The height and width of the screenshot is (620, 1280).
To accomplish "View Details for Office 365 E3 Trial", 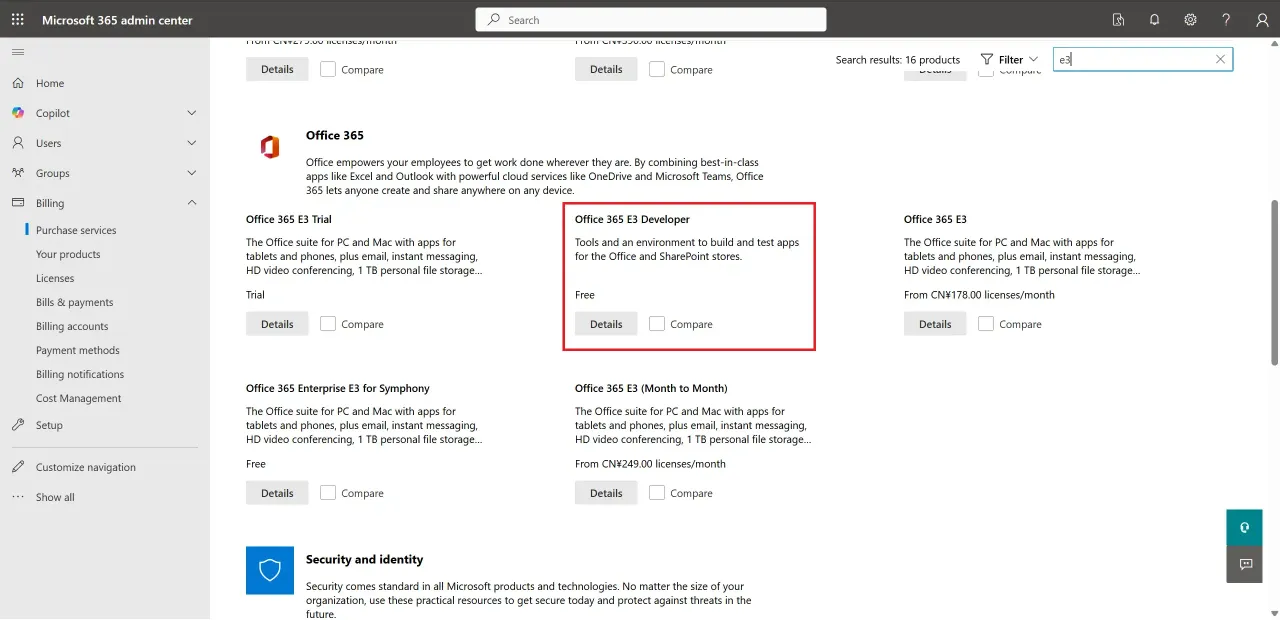I will pos(277,324).
